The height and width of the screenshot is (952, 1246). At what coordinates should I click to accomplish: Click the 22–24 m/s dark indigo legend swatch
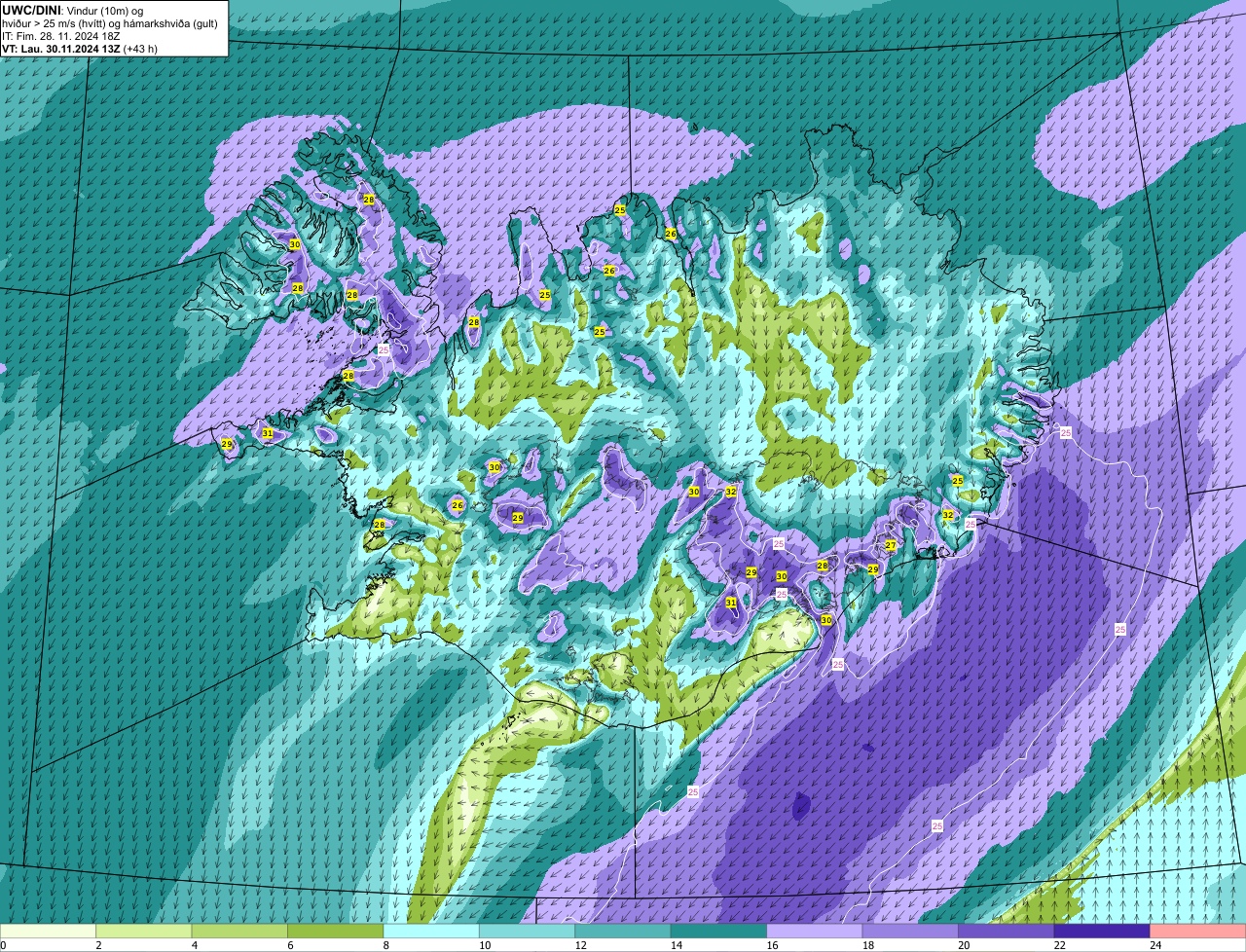(x=1102, y=931)
